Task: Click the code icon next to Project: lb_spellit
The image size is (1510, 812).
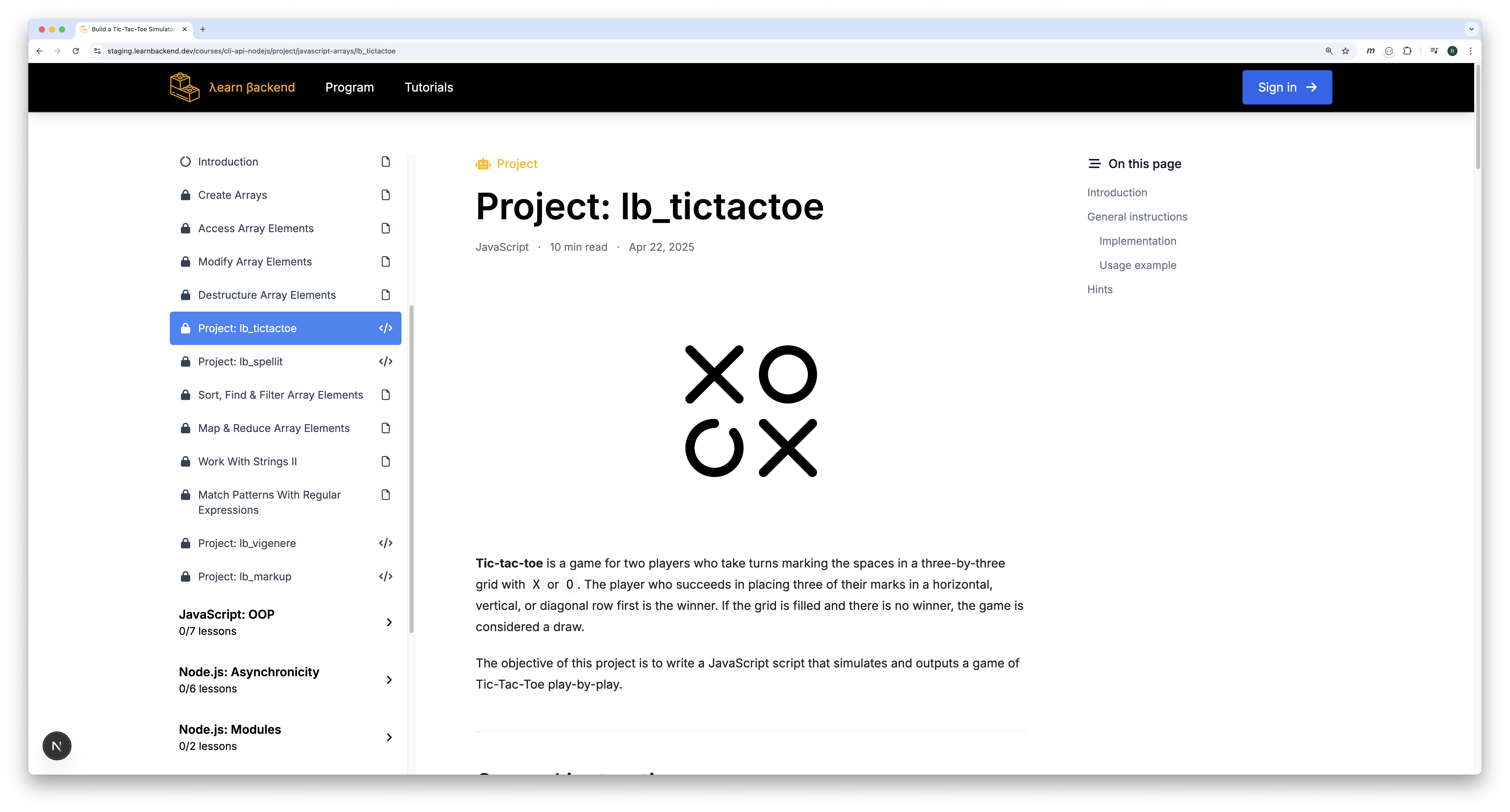Action: tap(385, 362)
